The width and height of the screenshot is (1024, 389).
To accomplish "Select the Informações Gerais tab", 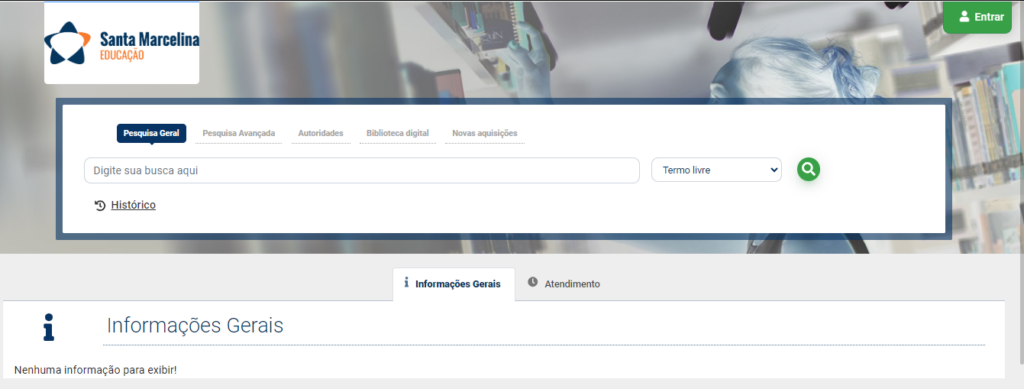I will pos(454,284).
